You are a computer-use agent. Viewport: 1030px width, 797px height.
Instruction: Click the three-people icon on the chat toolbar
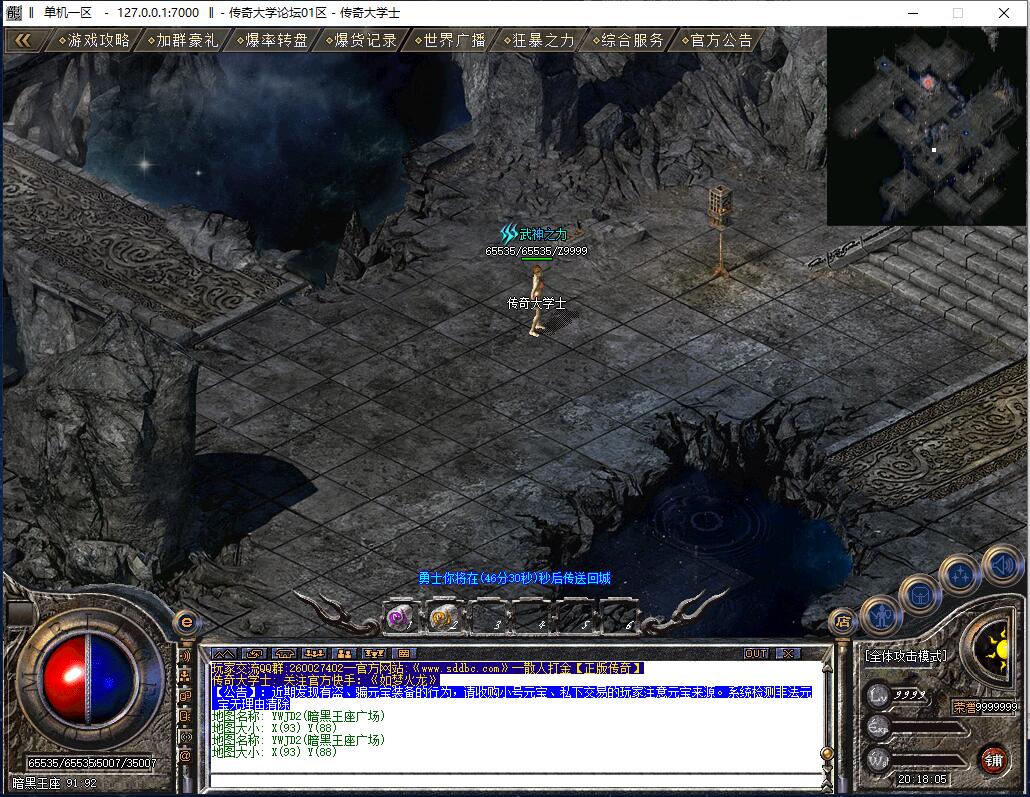pyautogui.click(x=314, y=654)
